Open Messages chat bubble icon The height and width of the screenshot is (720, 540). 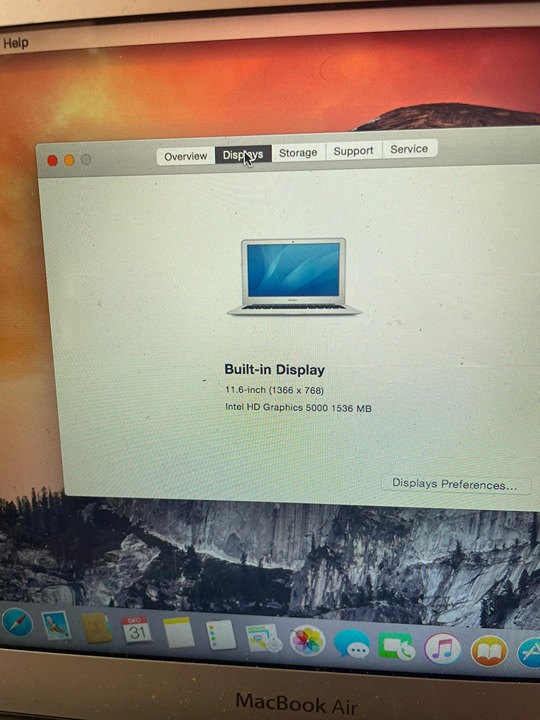point(351,644)
